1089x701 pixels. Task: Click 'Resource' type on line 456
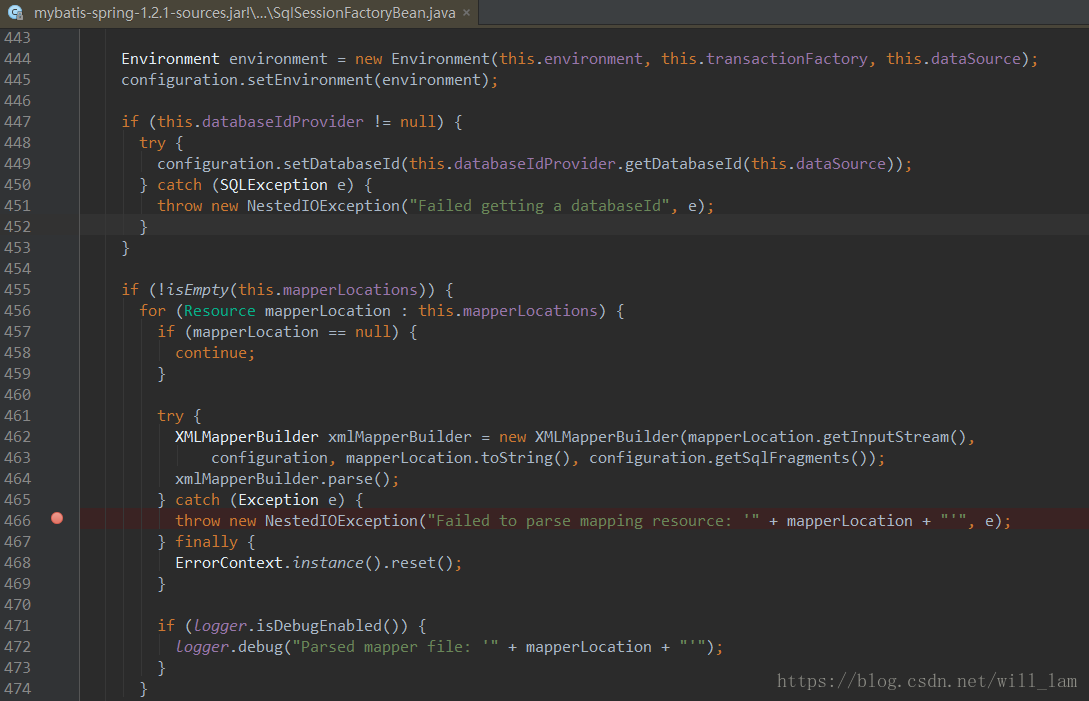click(x=219, y=311)
